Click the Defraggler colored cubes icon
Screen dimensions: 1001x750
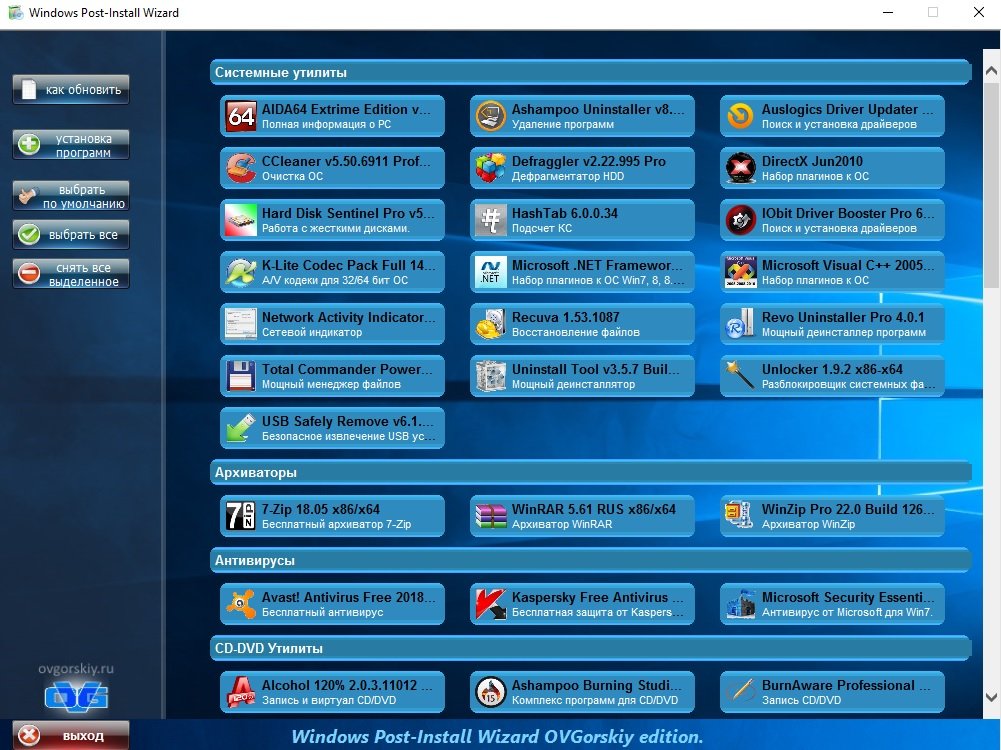point(491,169)
